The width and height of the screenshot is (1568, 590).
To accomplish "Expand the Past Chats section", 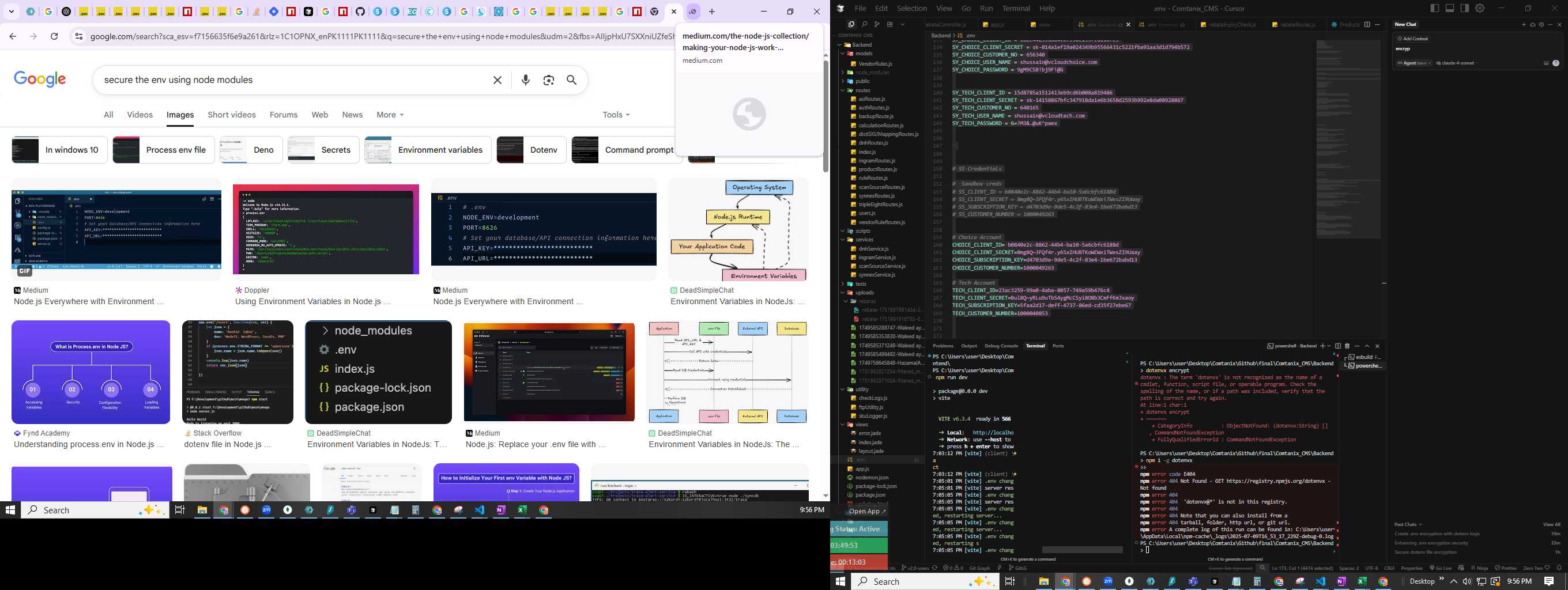I will click(x=1408, y=524).
